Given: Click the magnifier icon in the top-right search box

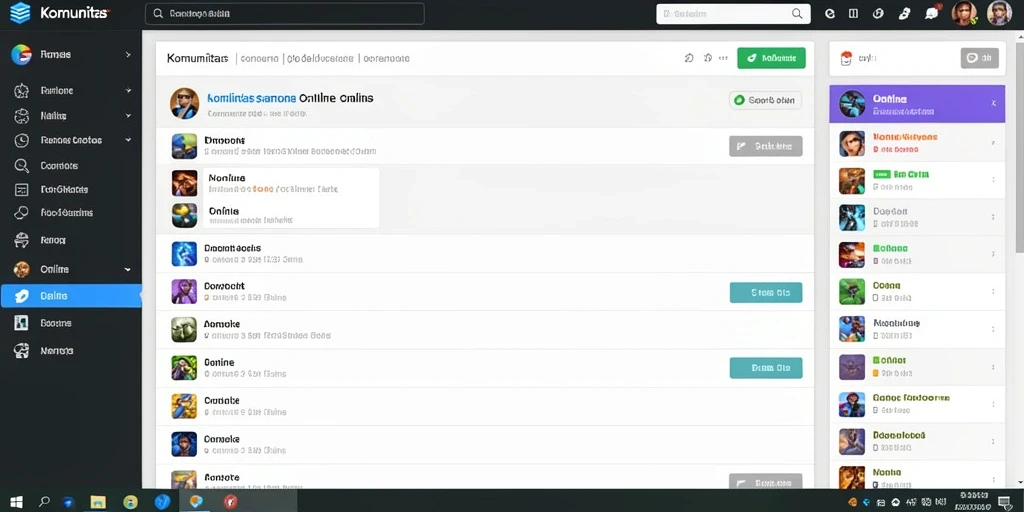Looking at the screenshot, I should tap(797, 14).
